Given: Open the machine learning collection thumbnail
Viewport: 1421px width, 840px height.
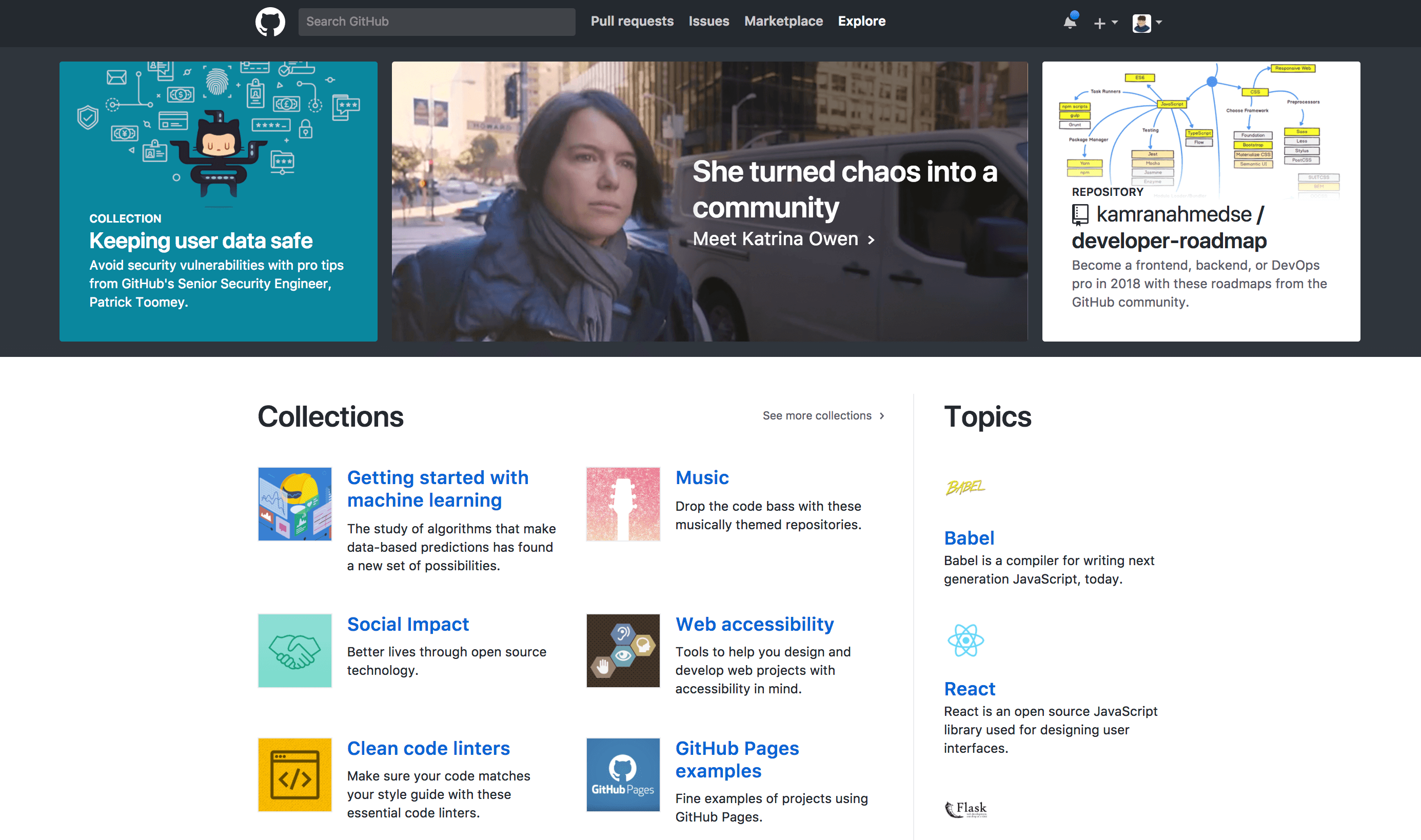Looking at the screenshot, I should (x=294, y=504).
